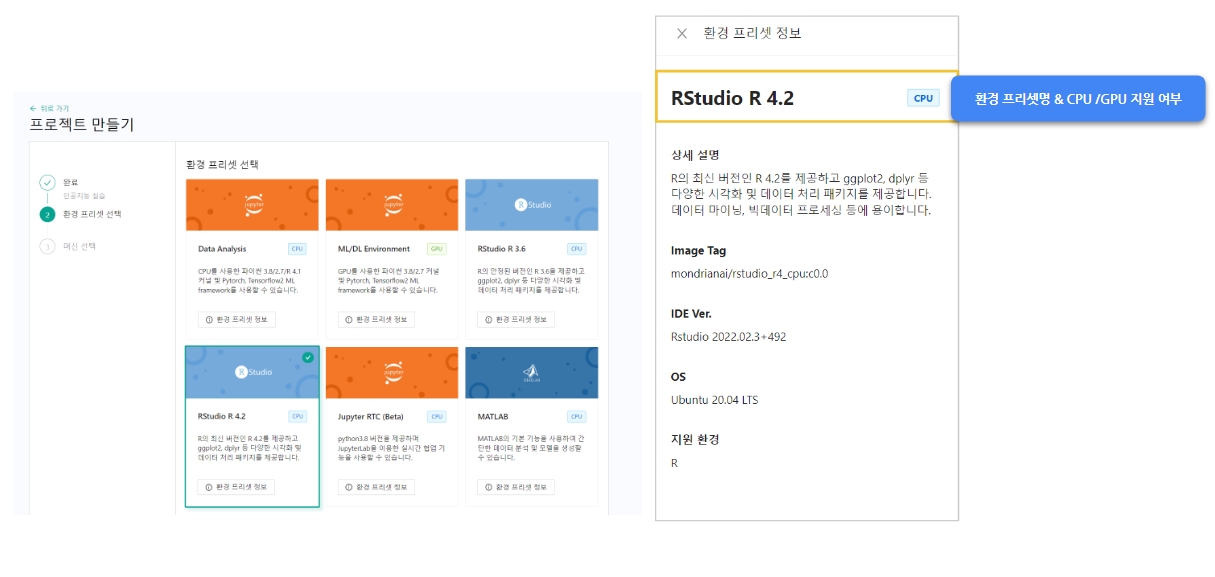The width and height of the screenshot is (1215, 577).
Task: Click the RStudio logo on RStudio R 4.2 card
Action: (x=252, y=372)
